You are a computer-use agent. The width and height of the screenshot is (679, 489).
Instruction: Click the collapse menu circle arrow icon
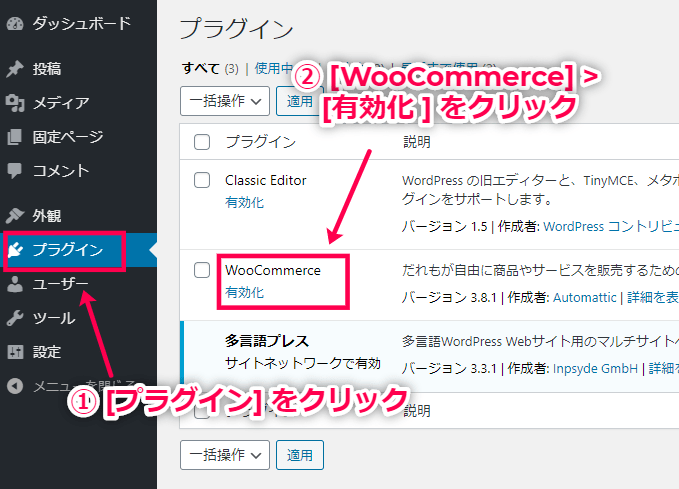[x=15, y=385]
